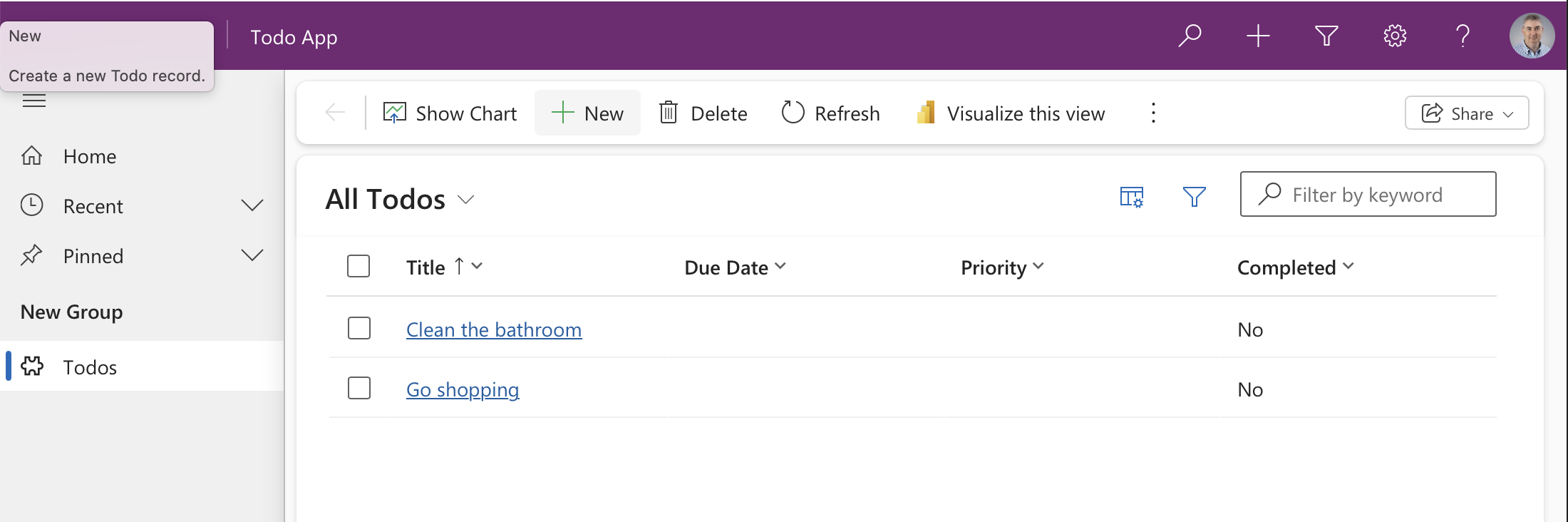Click the user profile avatar
The width and height of the screenshot is (1568, 522).
pos(1532,36)
